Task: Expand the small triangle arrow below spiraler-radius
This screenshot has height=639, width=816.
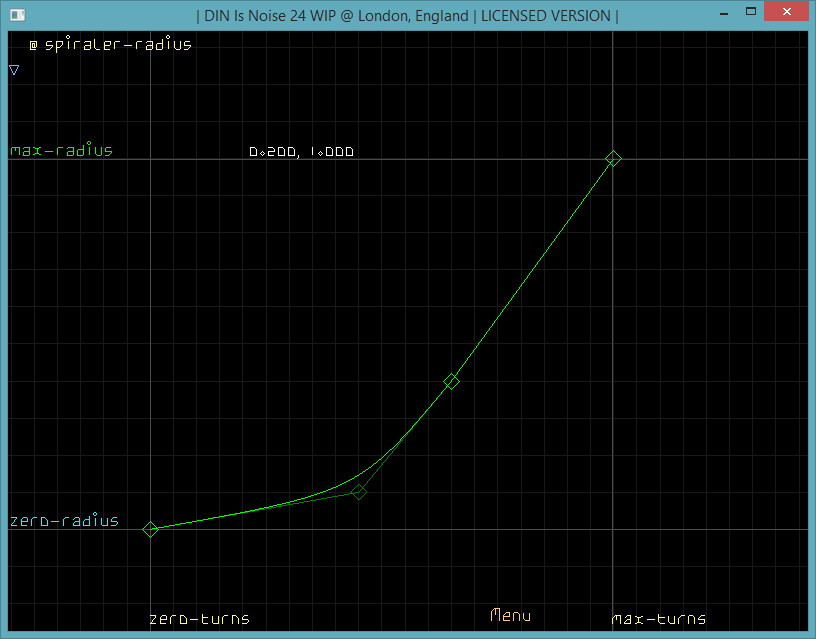Action: tap(14, 70)
